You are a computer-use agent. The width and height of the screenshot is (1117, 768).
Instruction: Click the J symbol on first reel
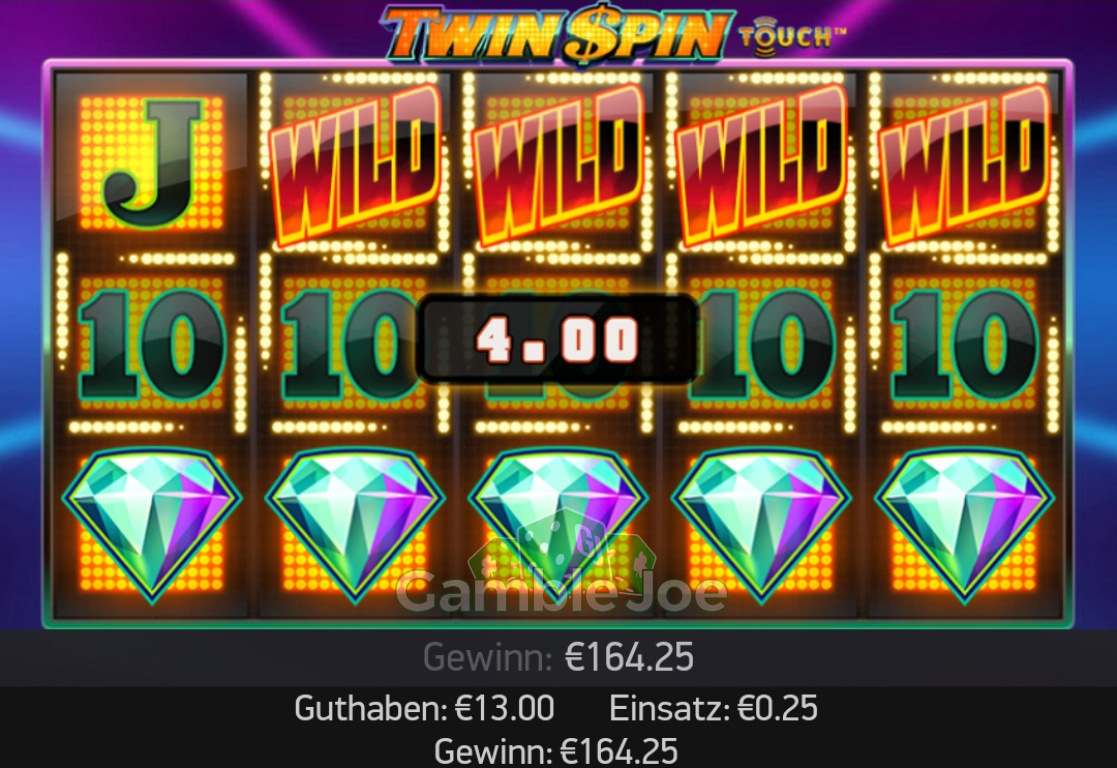click(152, 164)
